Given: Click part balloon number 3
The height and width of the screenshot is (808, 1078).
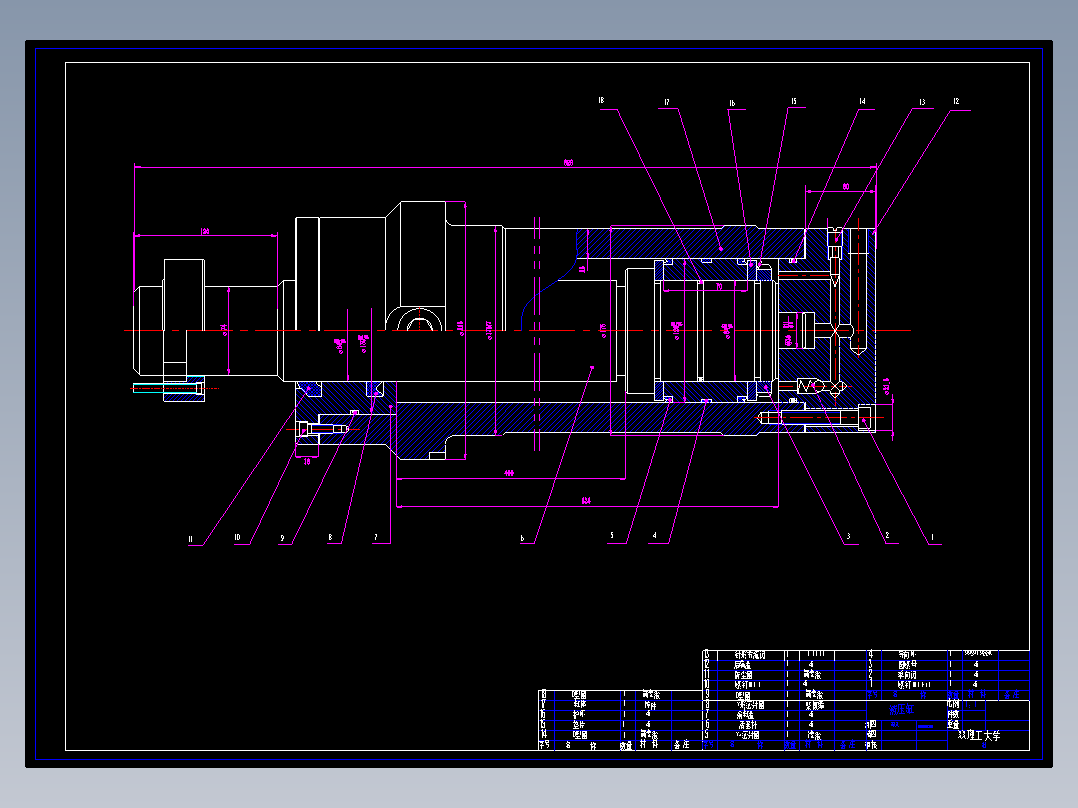Looking at the screenshot, I should (x=848, y=536).
